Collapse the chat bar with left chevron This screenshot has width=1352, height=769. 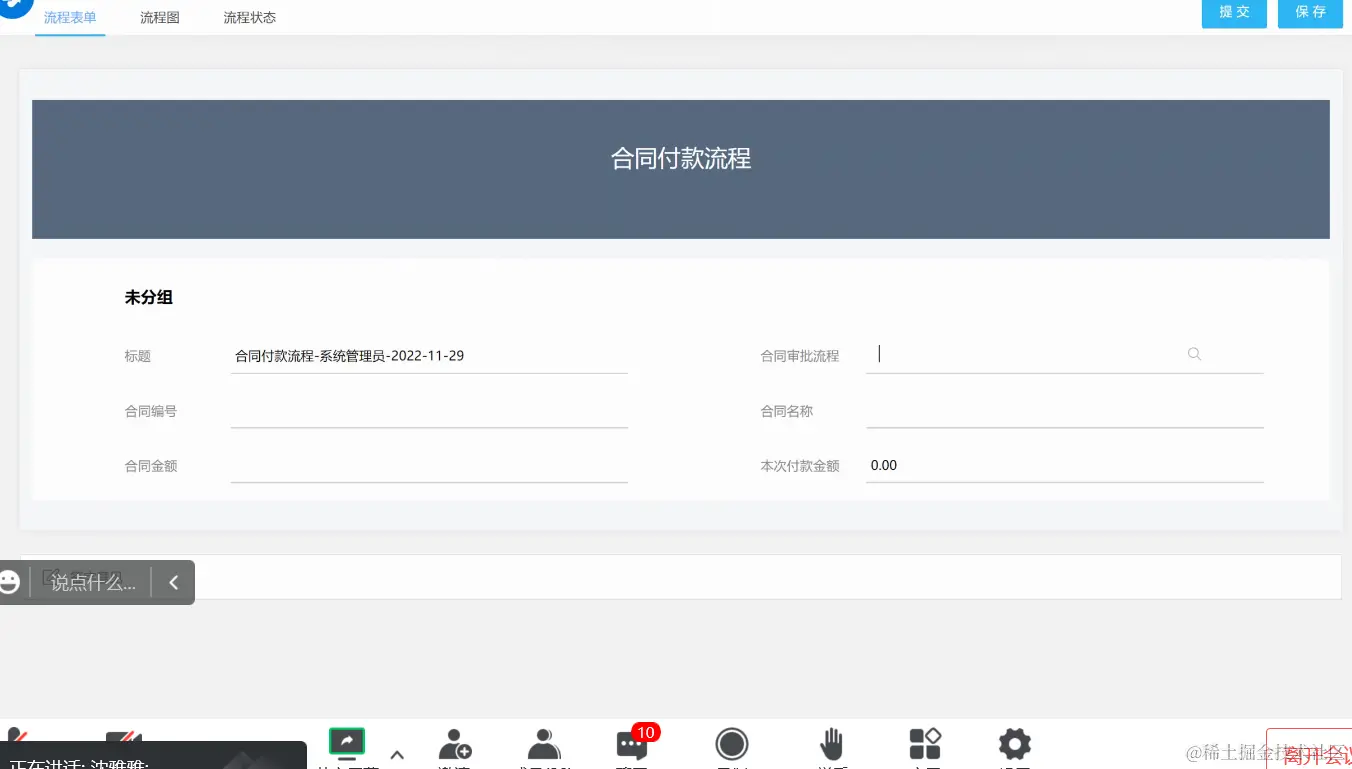(173, 582)
